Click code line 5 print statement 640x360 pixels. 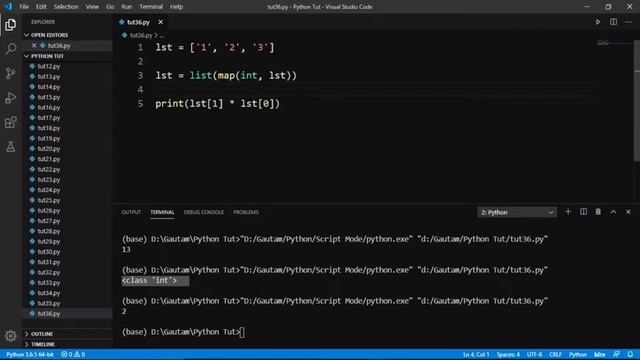coord(218,104)
